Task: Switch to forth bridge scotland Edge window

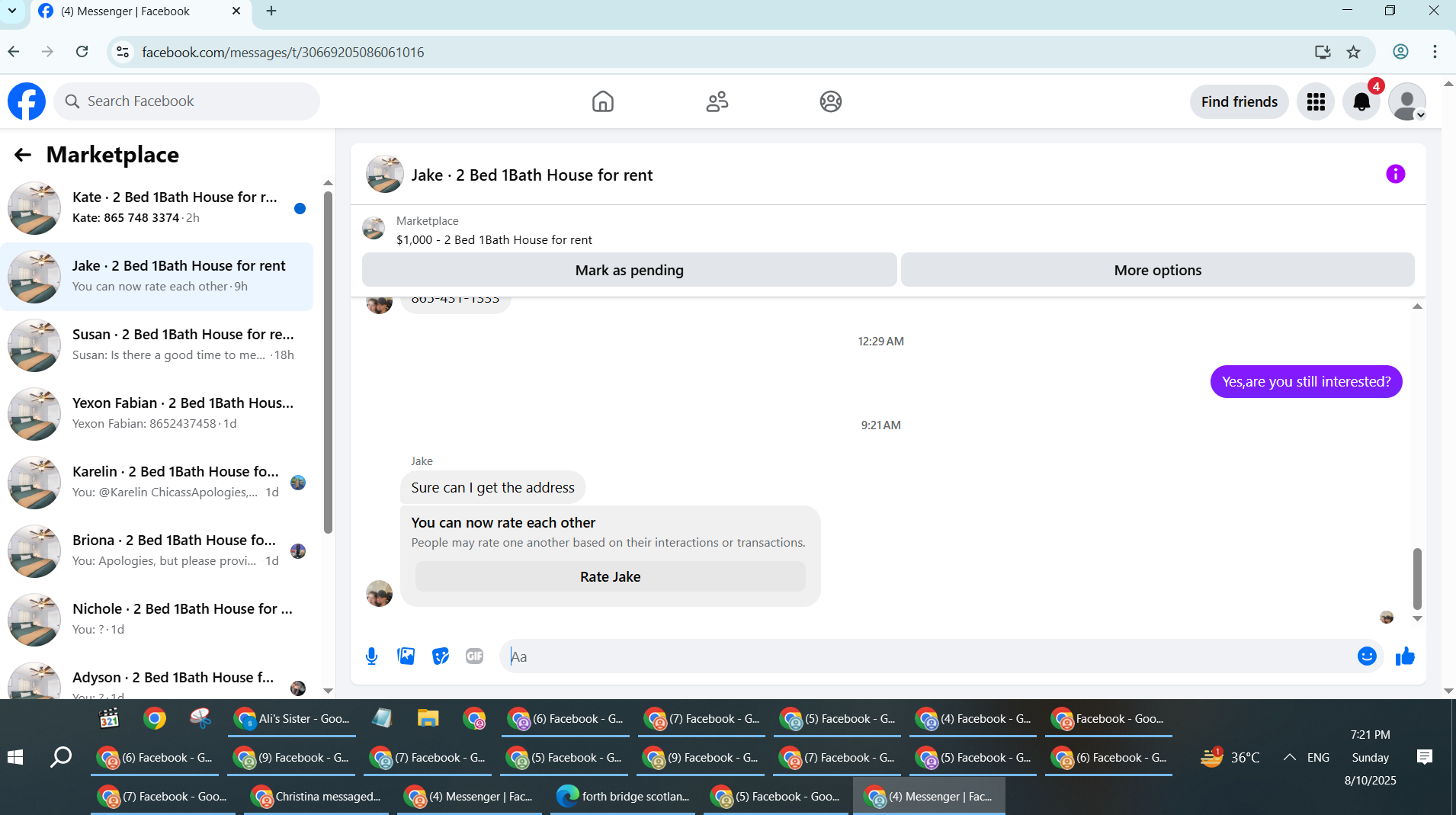Action: point(624,797)
